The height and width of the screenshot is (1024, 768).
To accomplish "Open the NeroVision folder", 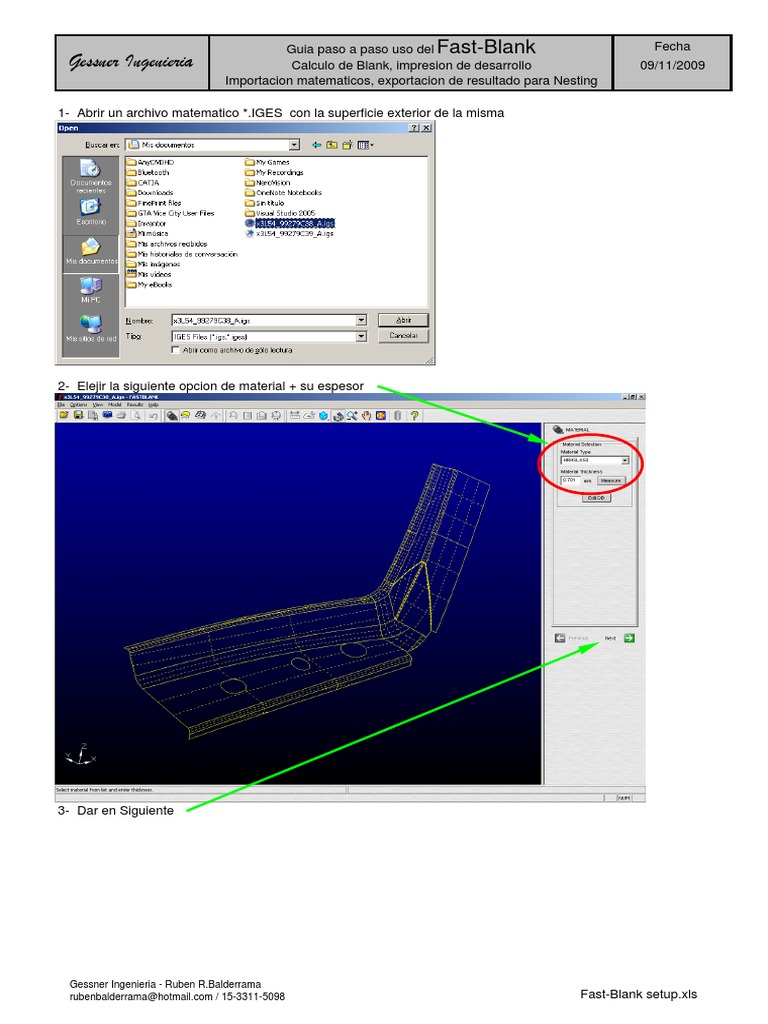I will point(267,183).
